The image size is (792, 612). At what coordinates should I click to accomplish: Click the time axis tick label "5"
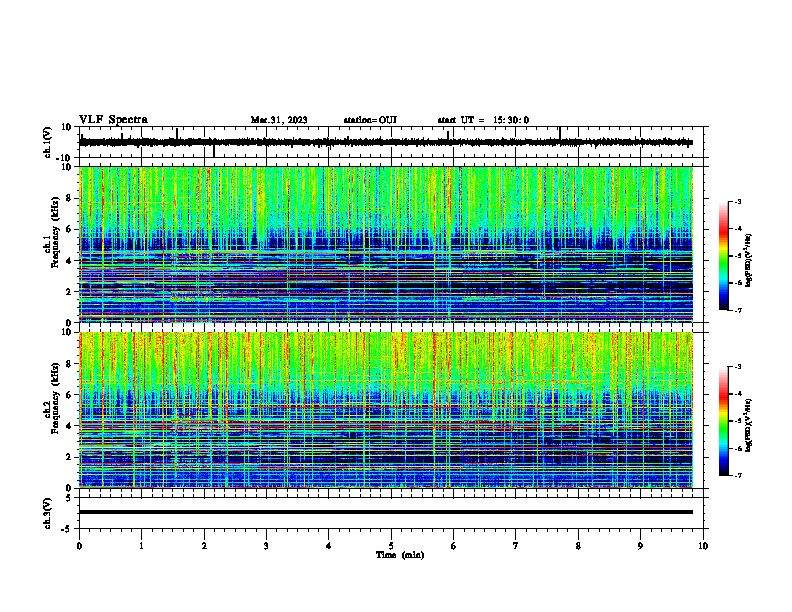tap(391, 546)
